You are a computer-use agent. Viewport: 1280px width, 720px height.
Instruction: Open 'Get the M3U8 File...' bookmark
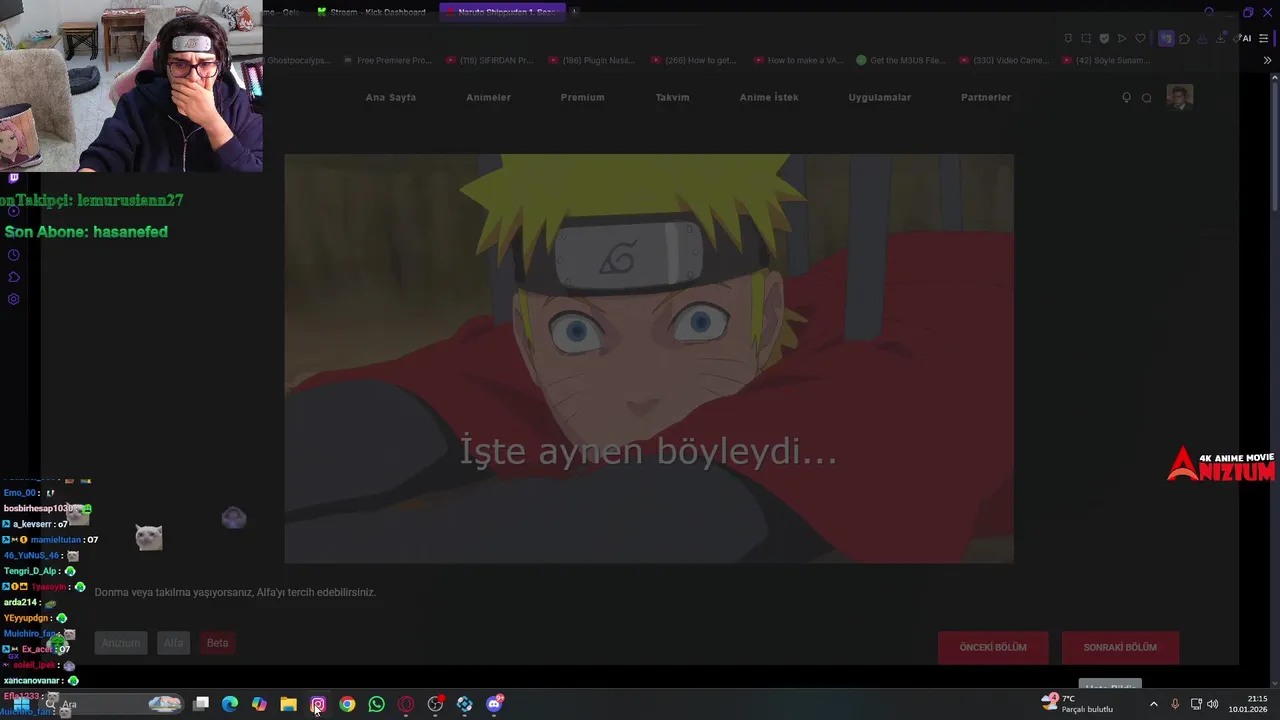901,60
